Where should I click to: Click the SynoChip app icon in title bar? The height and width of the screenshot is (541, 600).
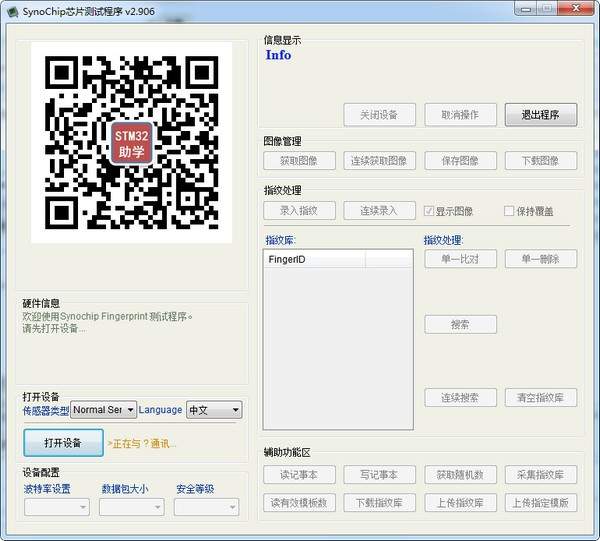12,11
